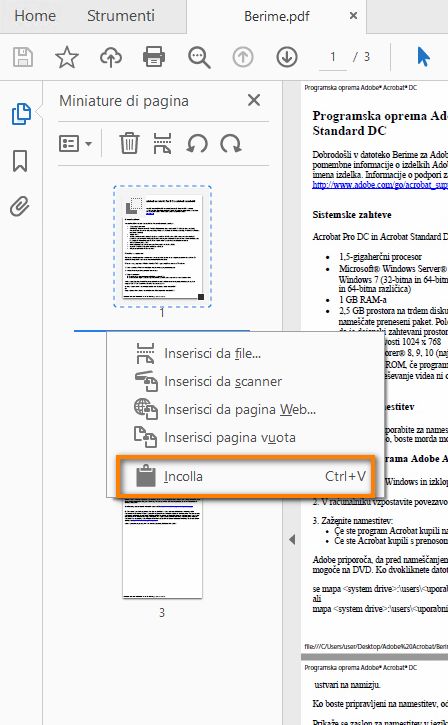Choose Inserisci da pagina Web…
The image size is (448, 725).
[x=245, y=410]
